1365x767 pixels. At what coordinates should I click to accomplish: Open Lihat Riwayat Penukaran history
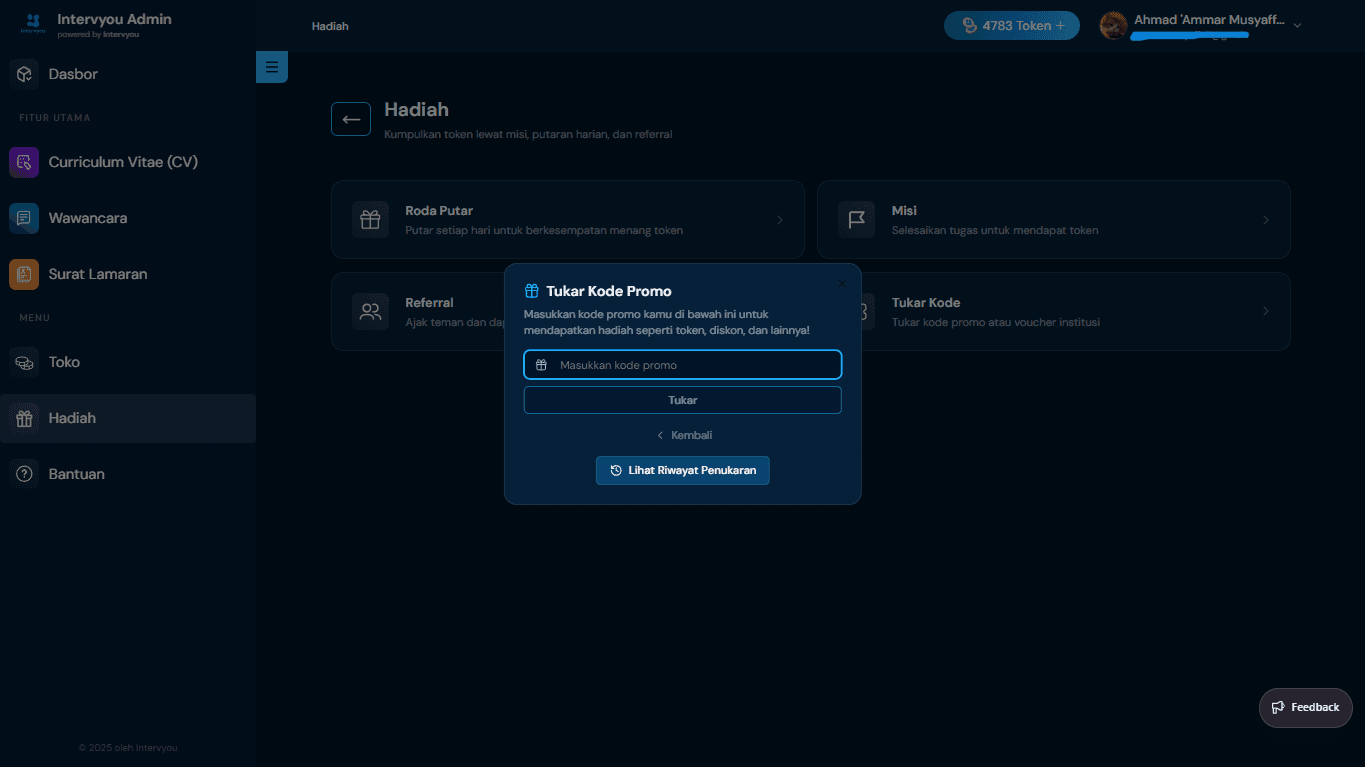[x=683, y=470]
